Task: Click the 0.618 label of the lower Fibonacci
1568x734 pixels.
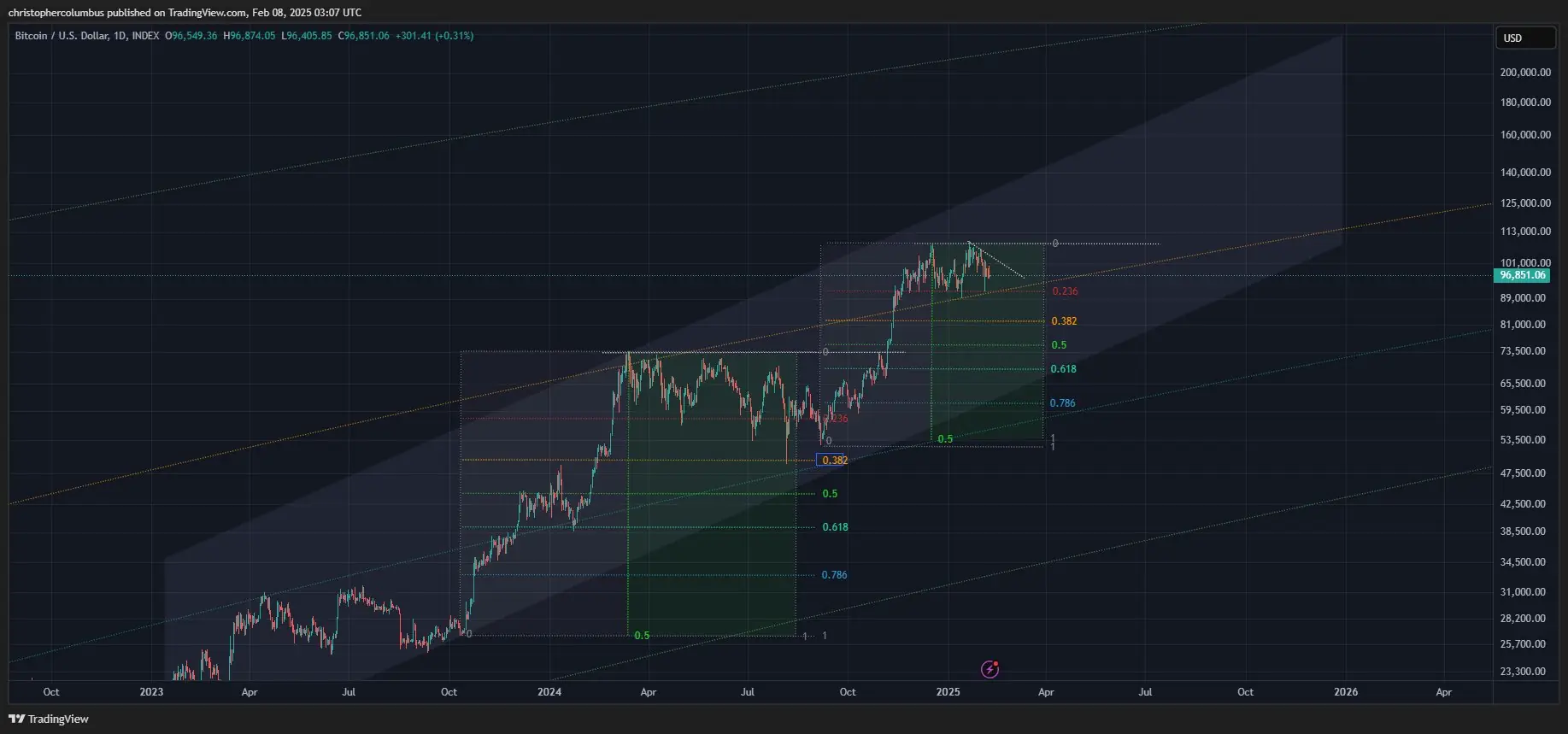Action: point(836,527)
